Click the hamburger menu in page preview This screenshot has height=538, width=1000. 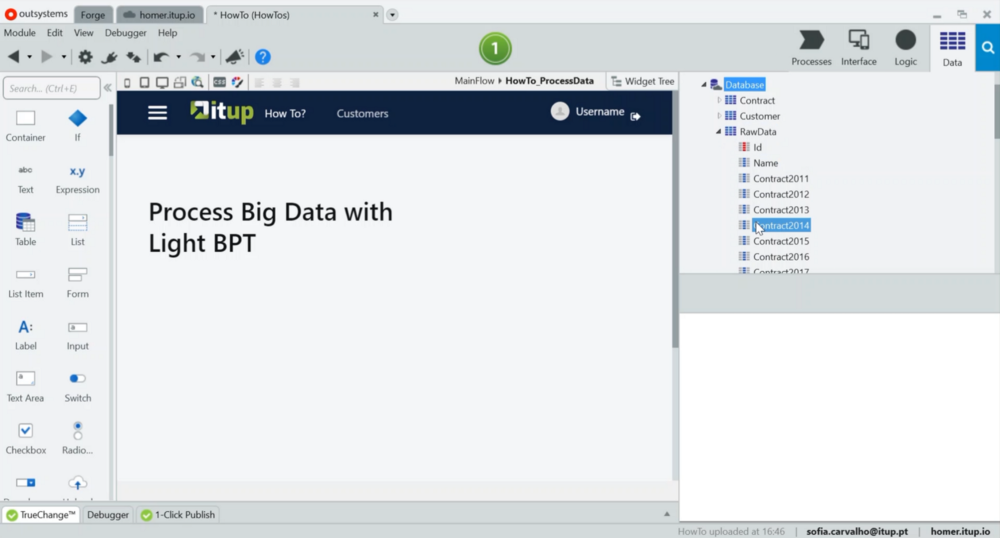[x=158, y=113]
